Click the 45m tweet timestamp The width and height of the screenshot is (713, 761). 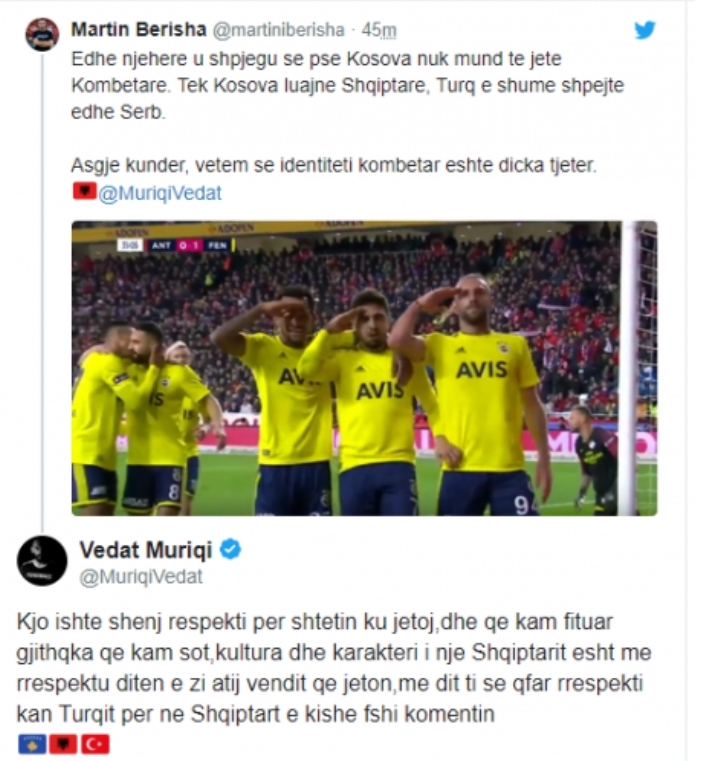click(379, 30)
